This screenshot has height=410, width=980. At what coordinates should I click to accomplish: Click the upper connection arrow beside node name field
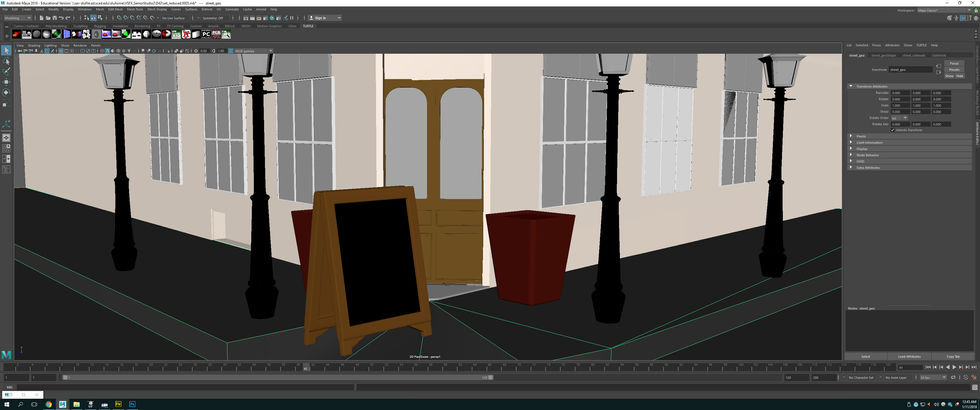[x=938, y=66]
